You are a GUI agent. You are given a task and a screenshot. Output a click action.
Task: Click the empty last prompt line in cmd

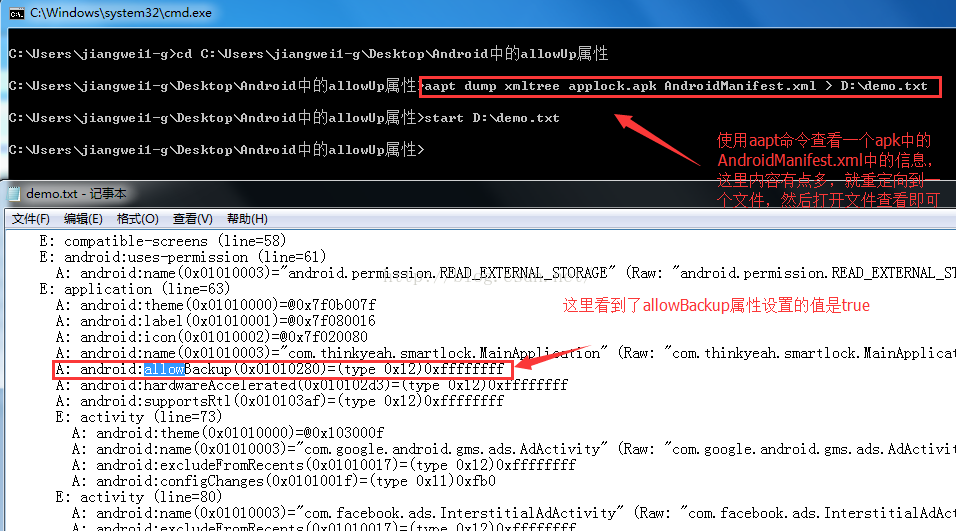coord(216,149)
